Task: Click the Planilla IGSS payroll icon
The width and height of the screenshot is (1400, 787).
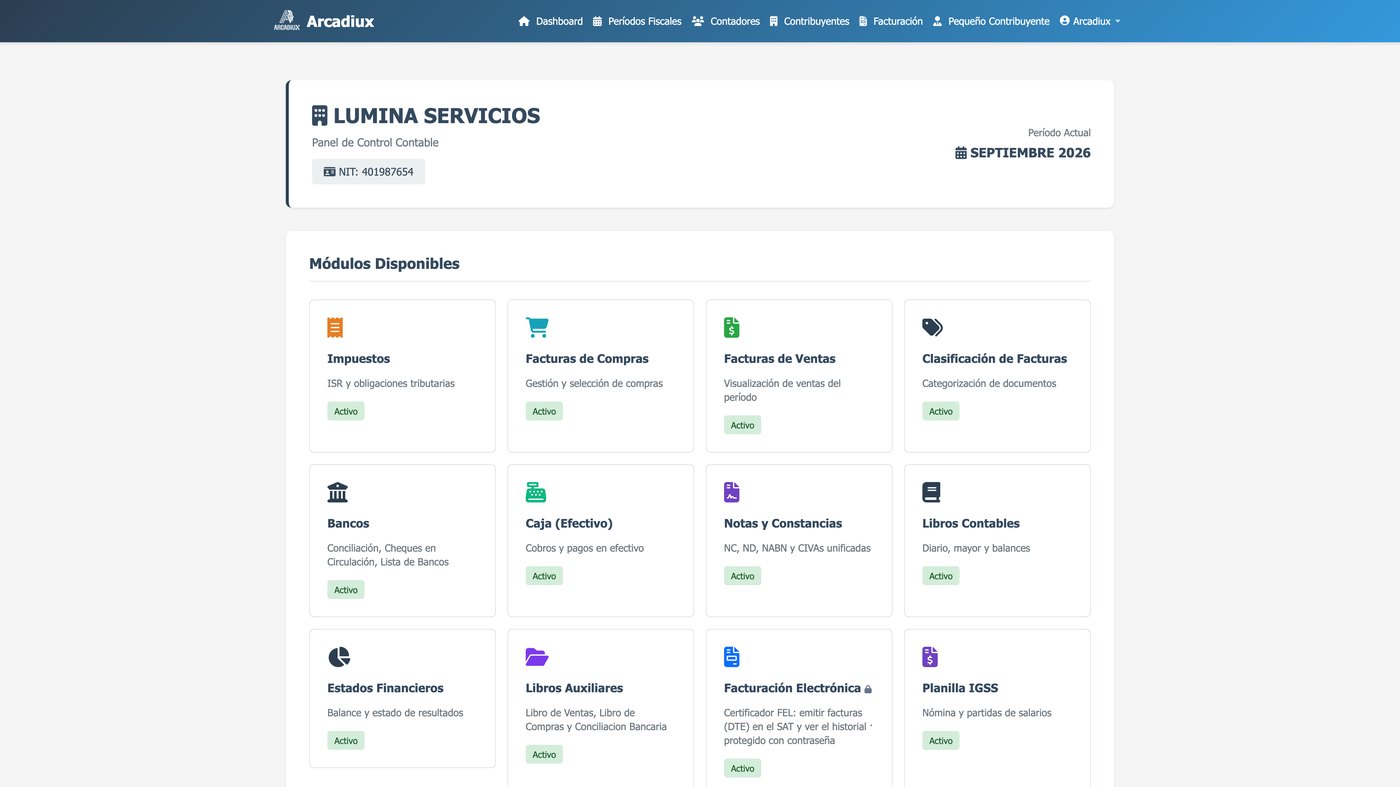Action: [930, 657]
